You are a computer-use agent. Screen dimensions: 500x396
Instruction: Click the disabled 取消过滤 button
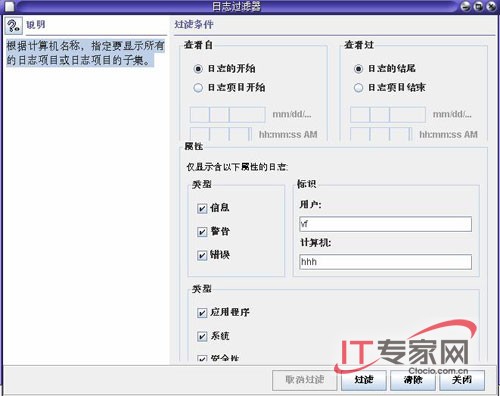pyautogui.click(x=305, y=380)
